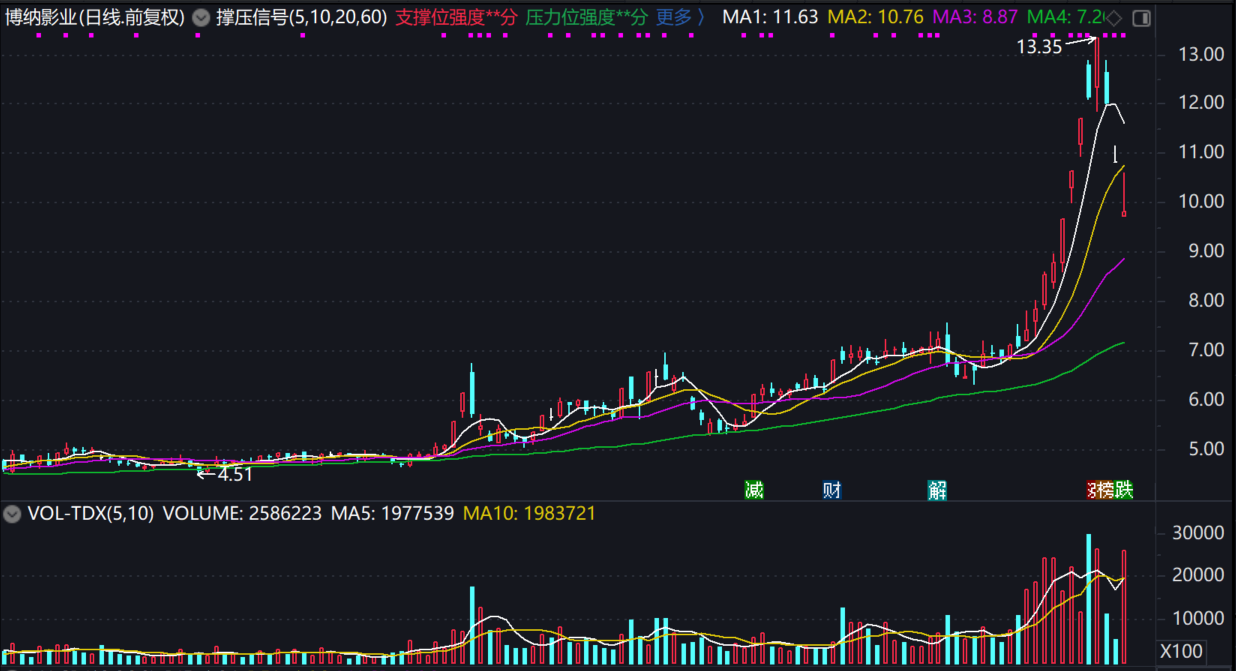The height and width of the screenshot is (671, 1236).
Task: Click the green 跌 event marker
Action: pos(1124,490)
